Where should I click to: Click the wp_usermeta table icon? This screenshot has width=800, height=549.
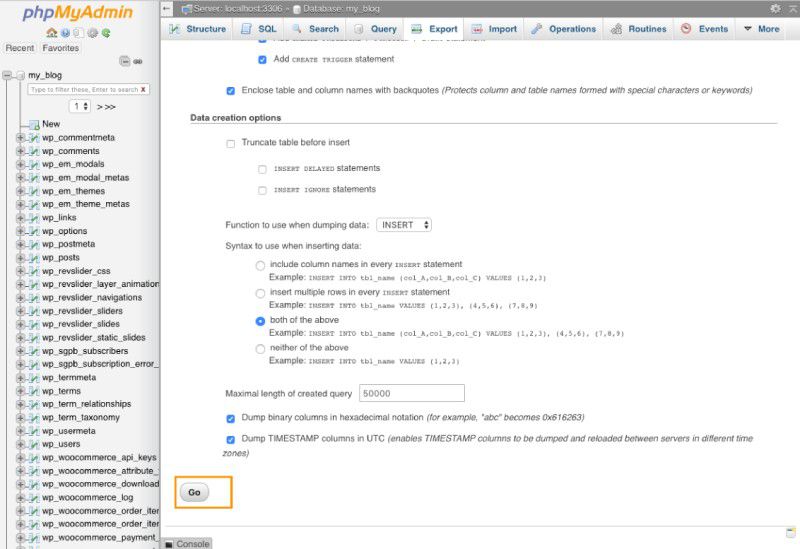(x=34, y=431)
